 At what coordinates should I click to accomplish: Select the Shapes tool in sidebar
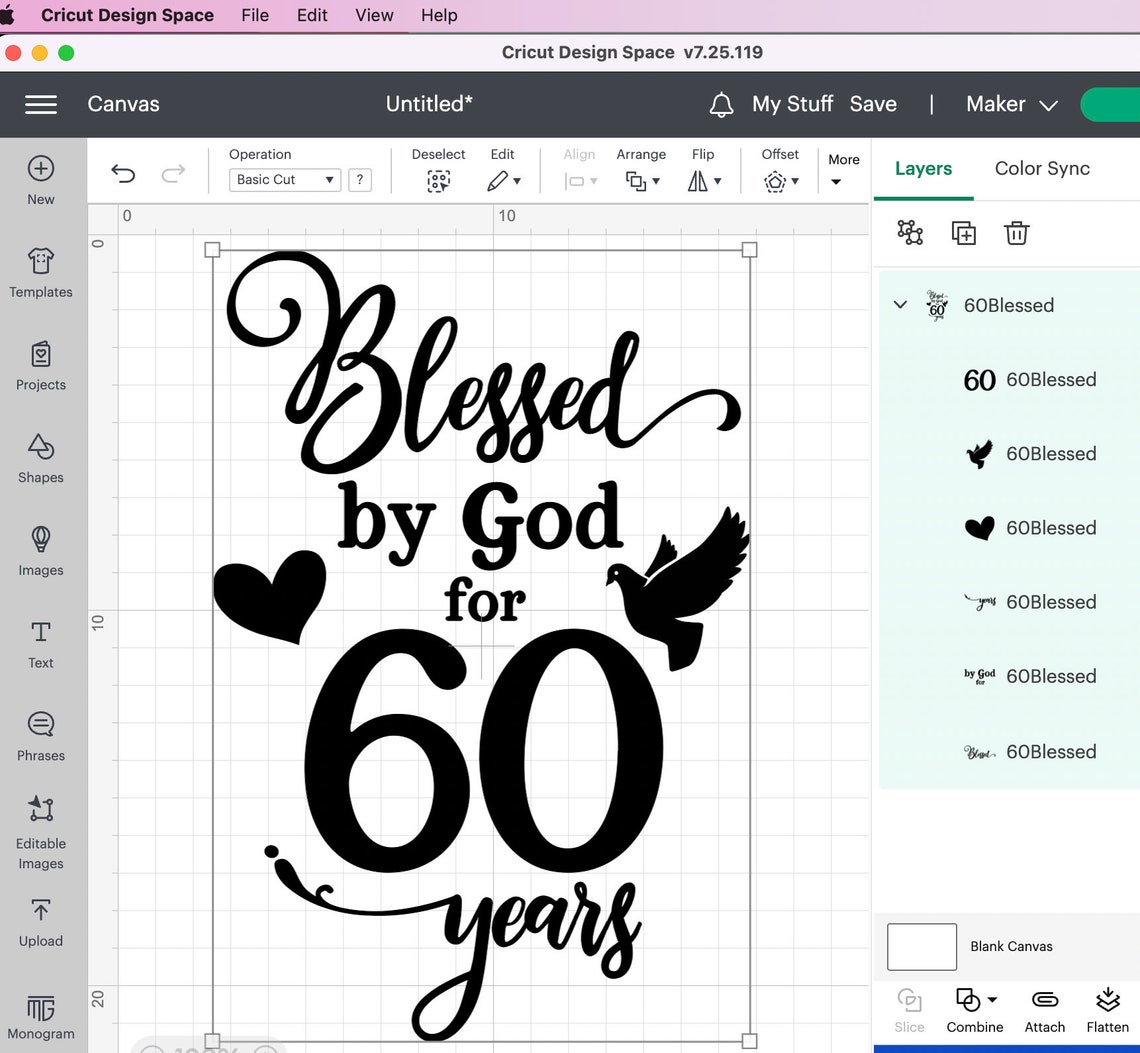(40, 460)
